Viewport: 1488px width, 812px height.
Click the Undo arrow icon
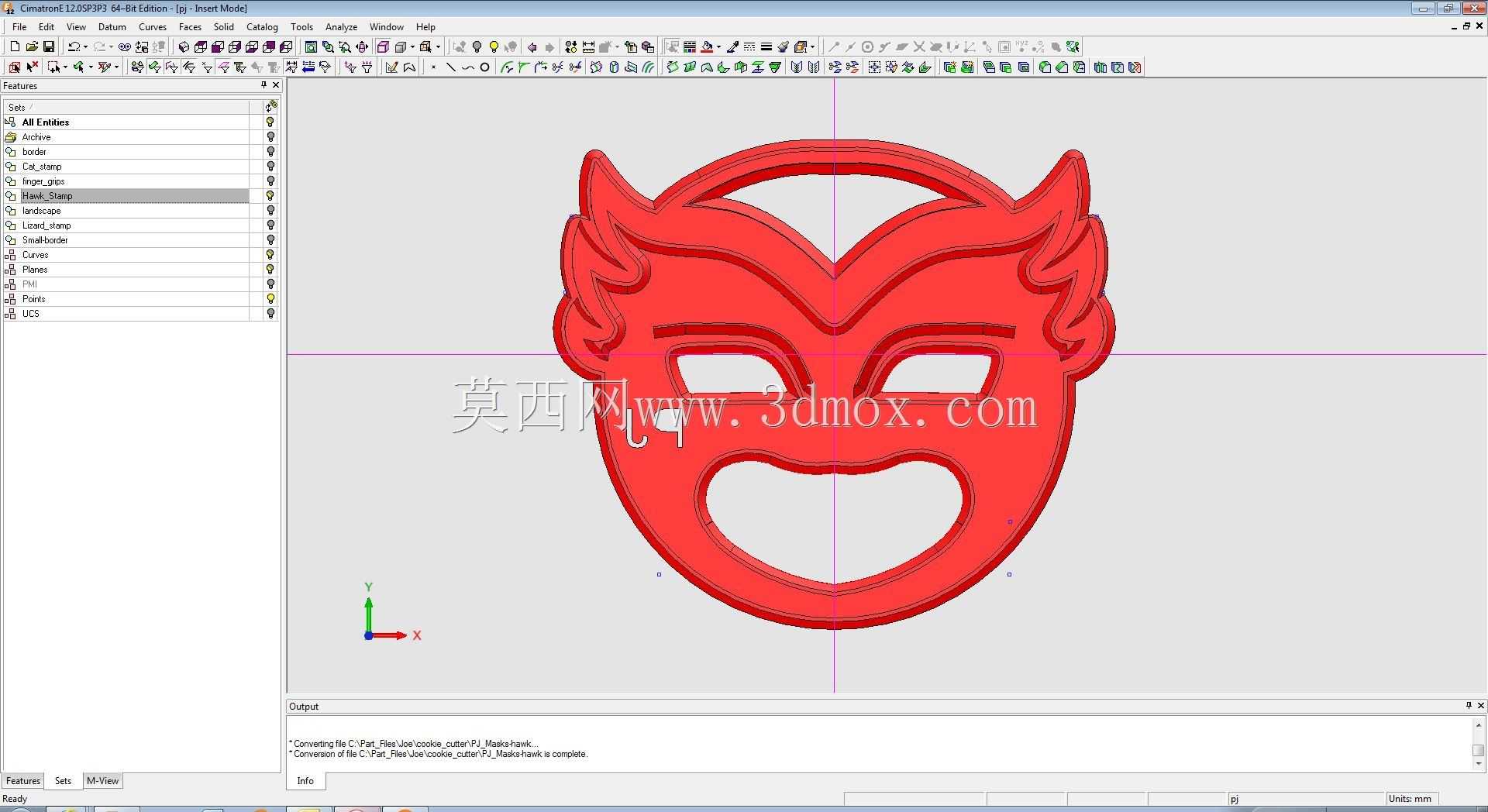tap(73, 46)
